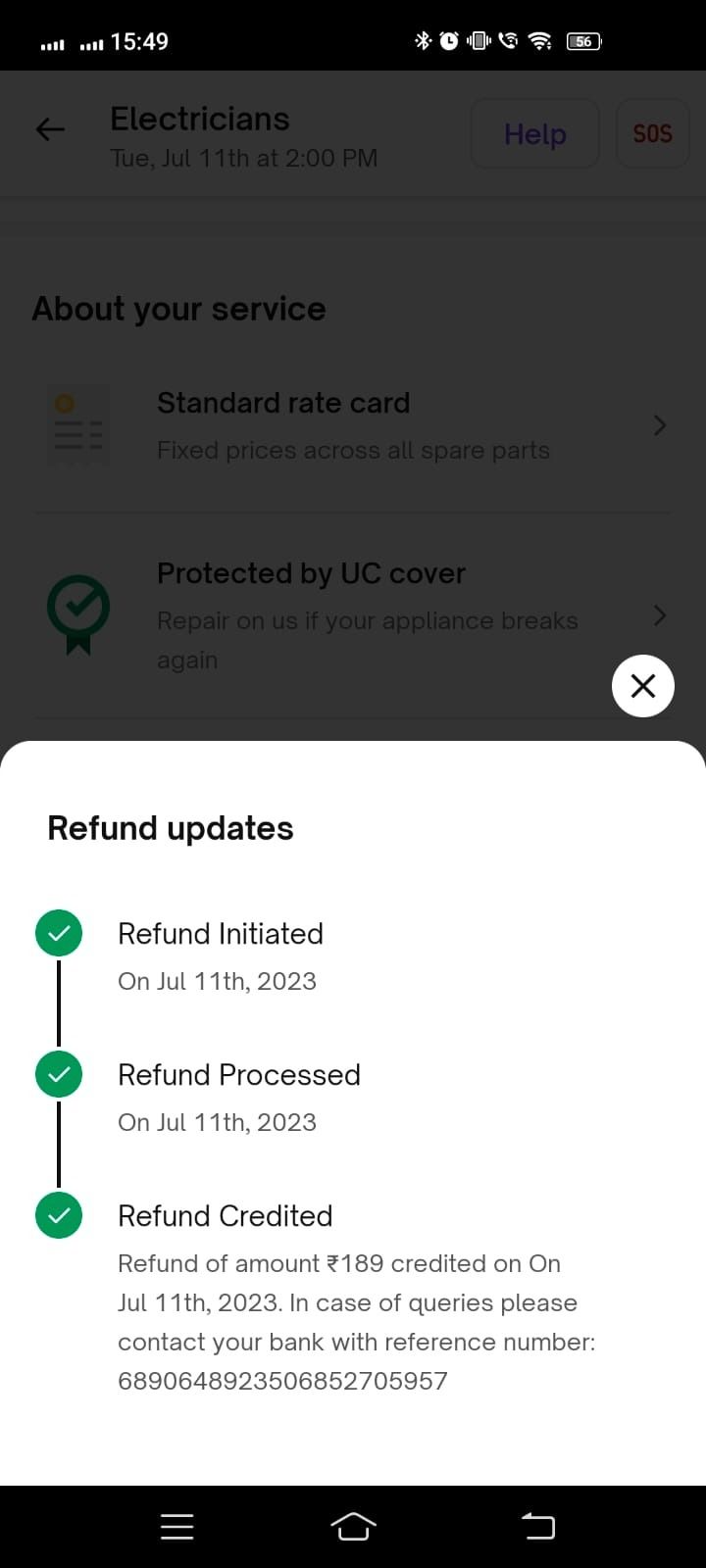
Task: Tap the Refund Credited green checkmark
Action: point(59,1215)
